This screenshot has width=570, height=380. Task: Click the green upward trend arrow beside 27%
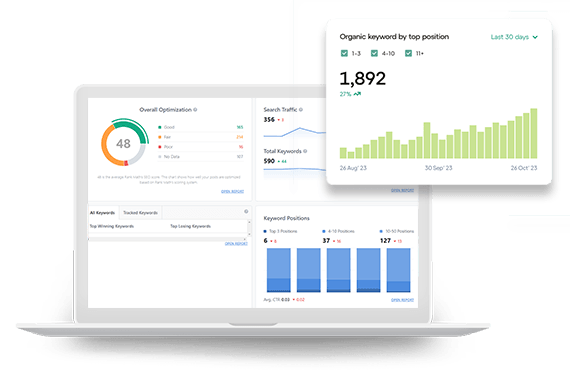pos(357,94)
